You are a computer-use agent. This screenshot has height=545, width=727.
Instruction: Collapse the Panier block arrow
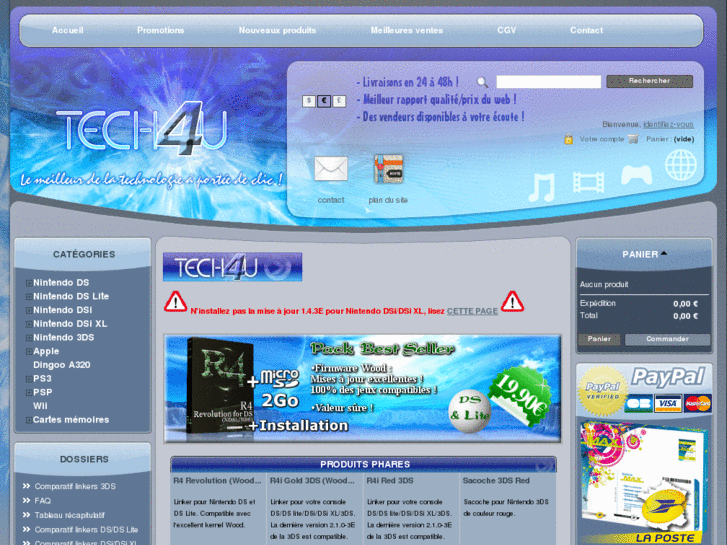(x=663, y=253)
